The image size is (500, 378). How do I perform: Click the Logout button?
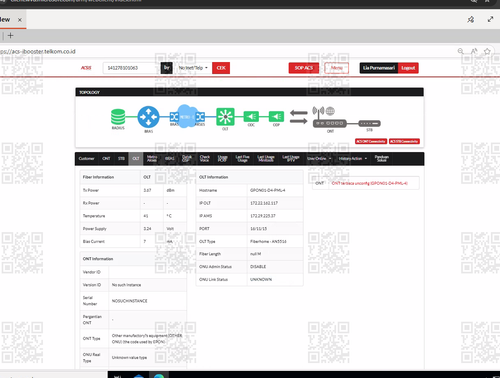point(408,68)
